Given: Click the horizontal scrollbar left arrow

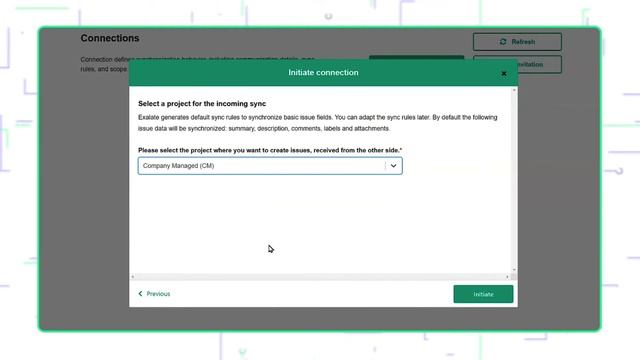Looking at the screenshot, I should (x=132, y=277).
